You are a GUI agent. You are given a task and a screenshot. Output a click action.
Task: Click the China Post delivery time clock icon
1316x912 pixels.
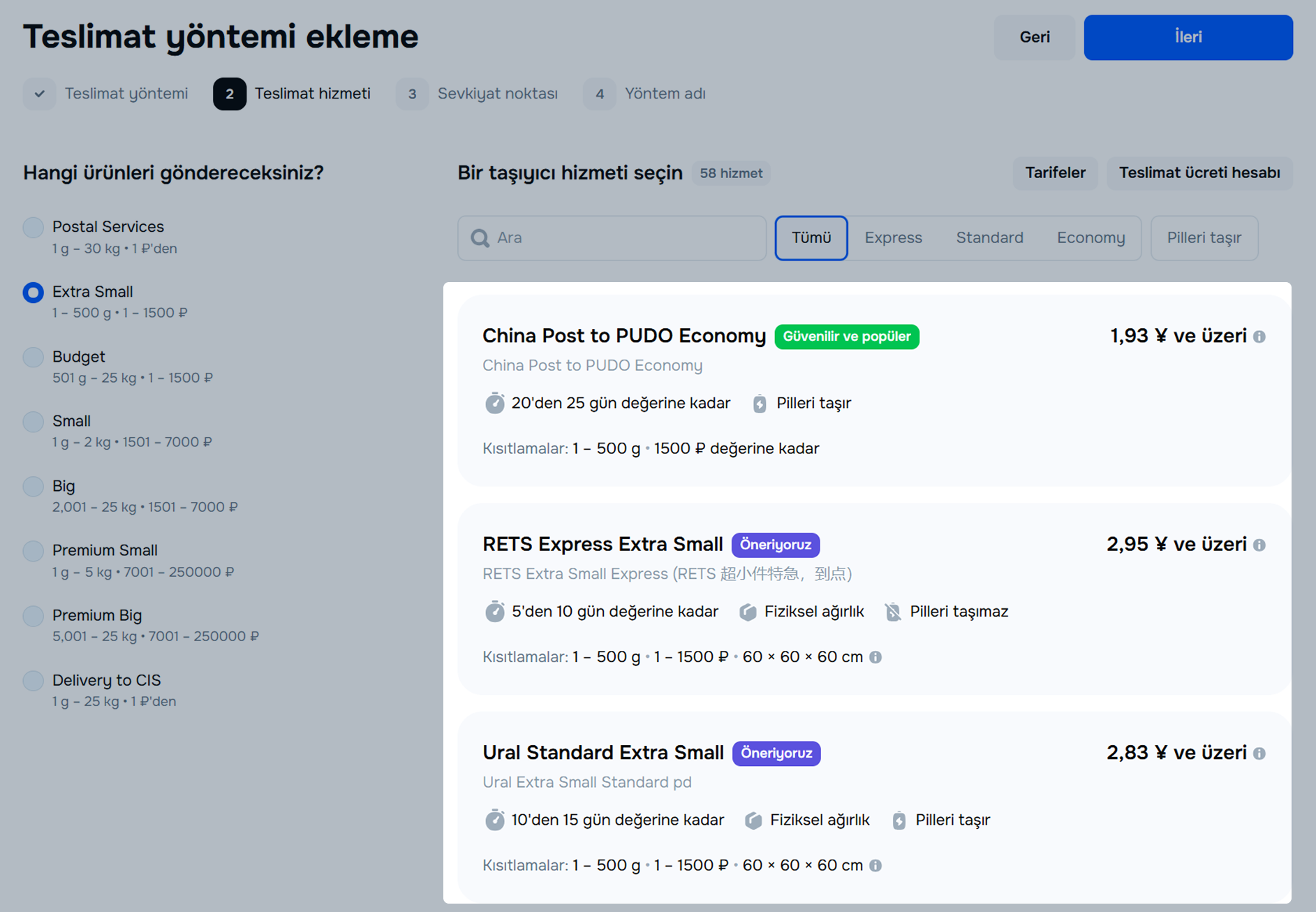click(x=494, y=404)
